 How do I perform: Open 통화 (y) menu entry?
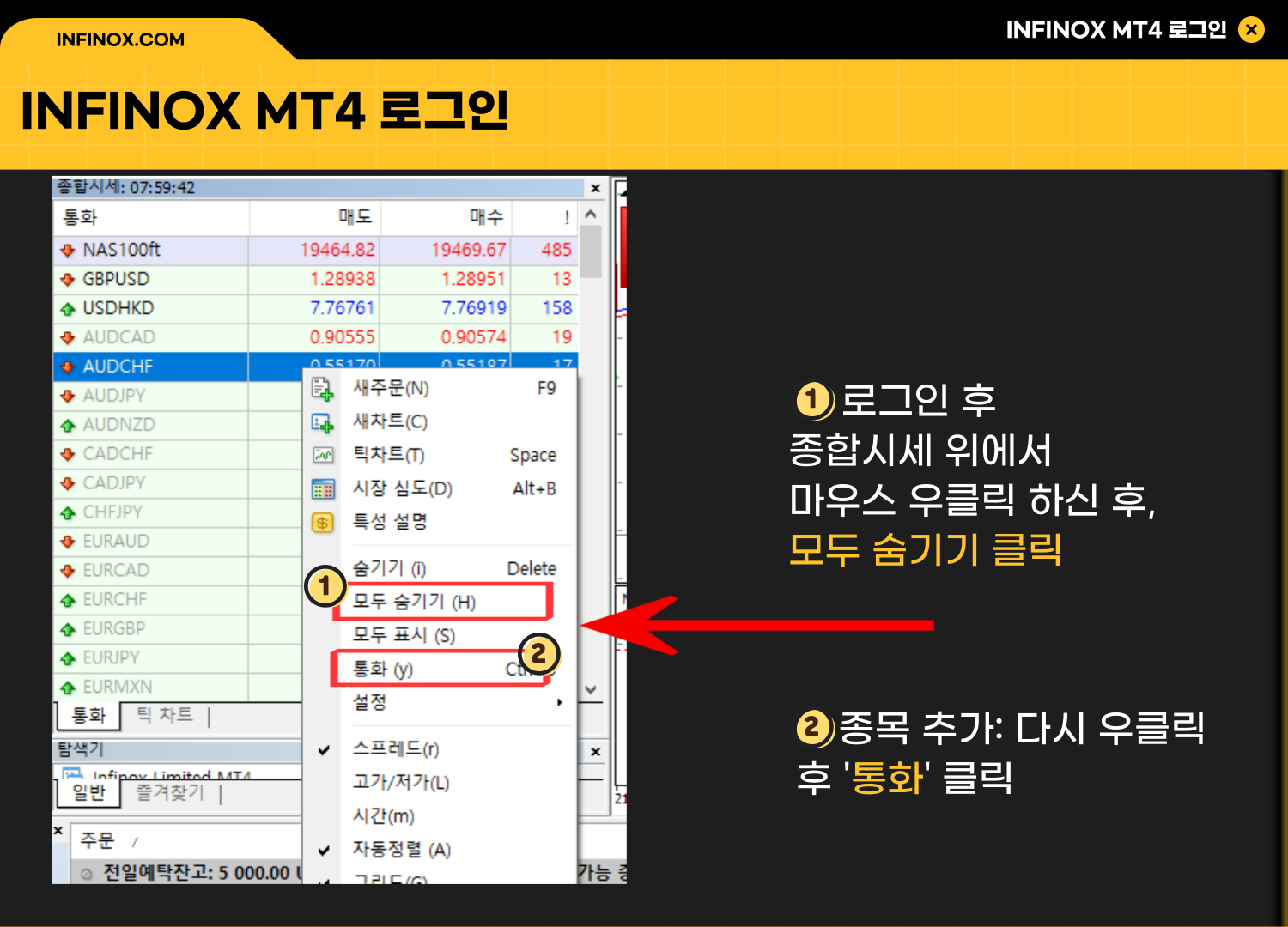441,669
